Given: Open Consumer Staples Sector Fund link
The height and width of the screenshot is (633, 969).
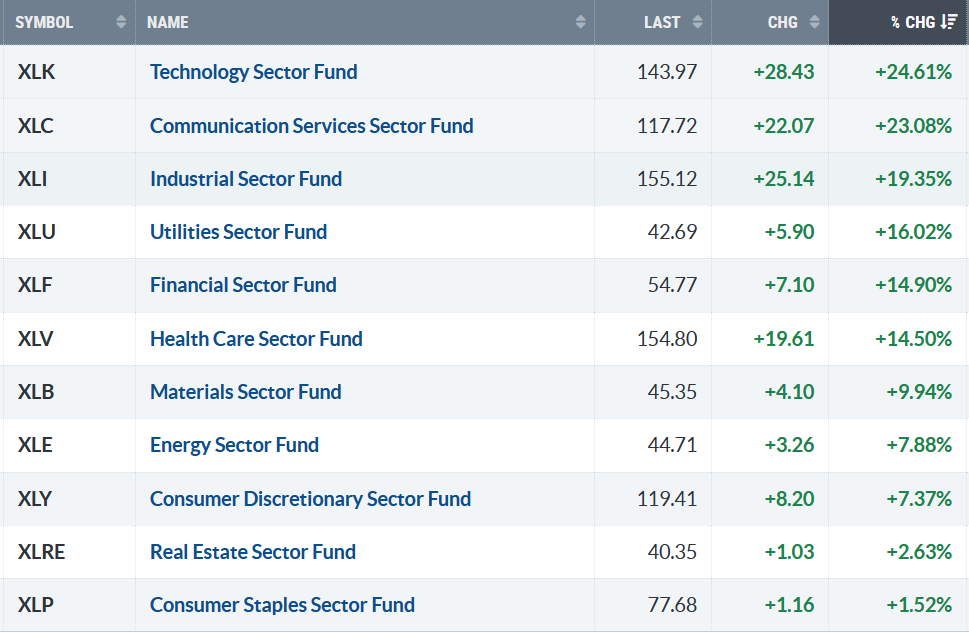Looking at the screenshot, I should (x=282, y=605).
